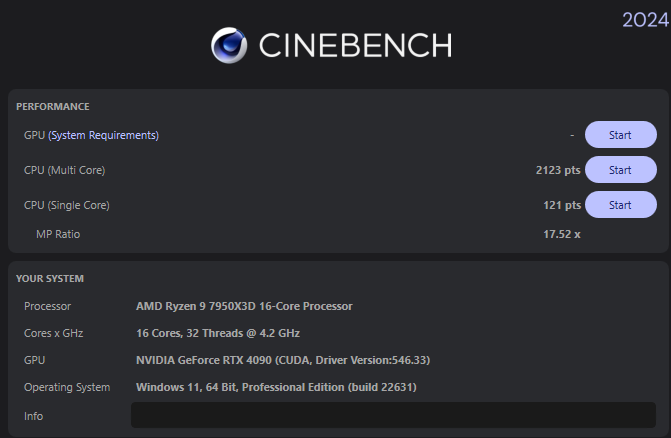The image size is (671, 438).
Task: Click the 16 Cores, 32 Threads value
Action: tap(217, 333)
